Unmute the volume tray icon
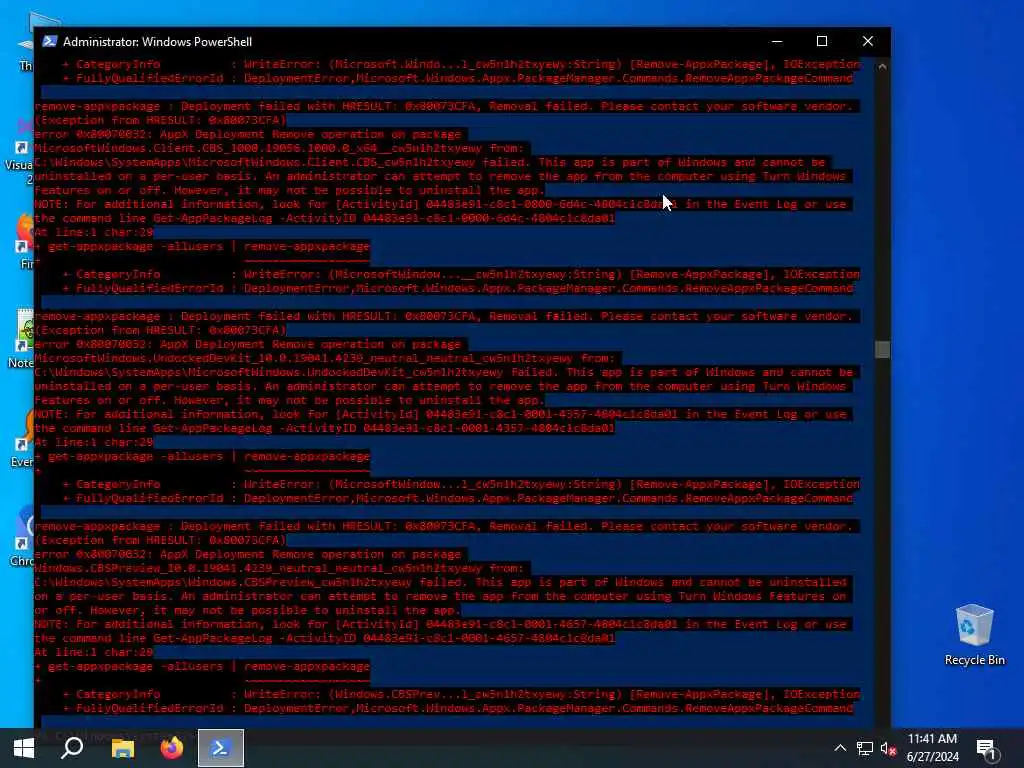Viewport: 1024px width, 768px height. click(888, 748)
